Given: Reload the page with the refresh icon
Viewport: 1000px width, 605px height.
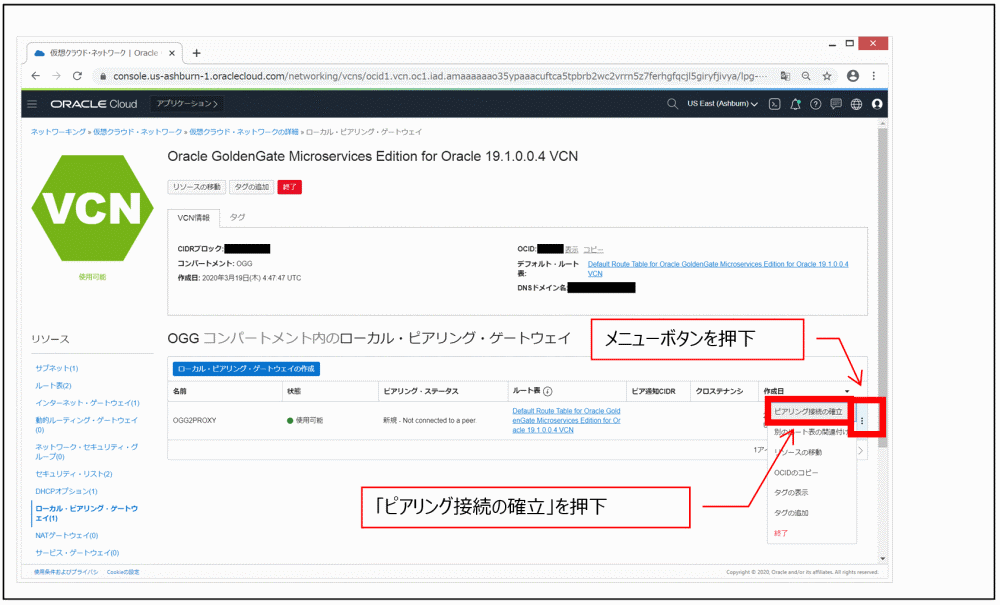Looking at the screenshot, I should coord(77,76).
